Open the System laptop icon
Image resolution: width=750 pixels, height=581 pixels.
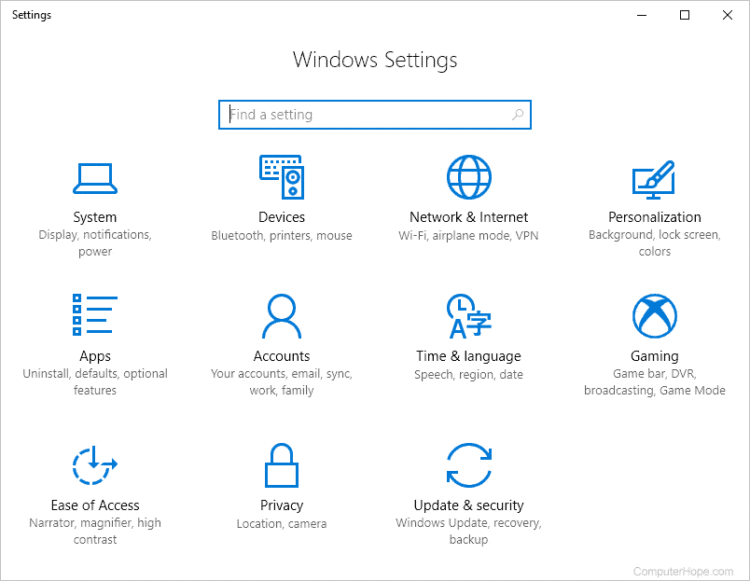[x=95, y=178]
